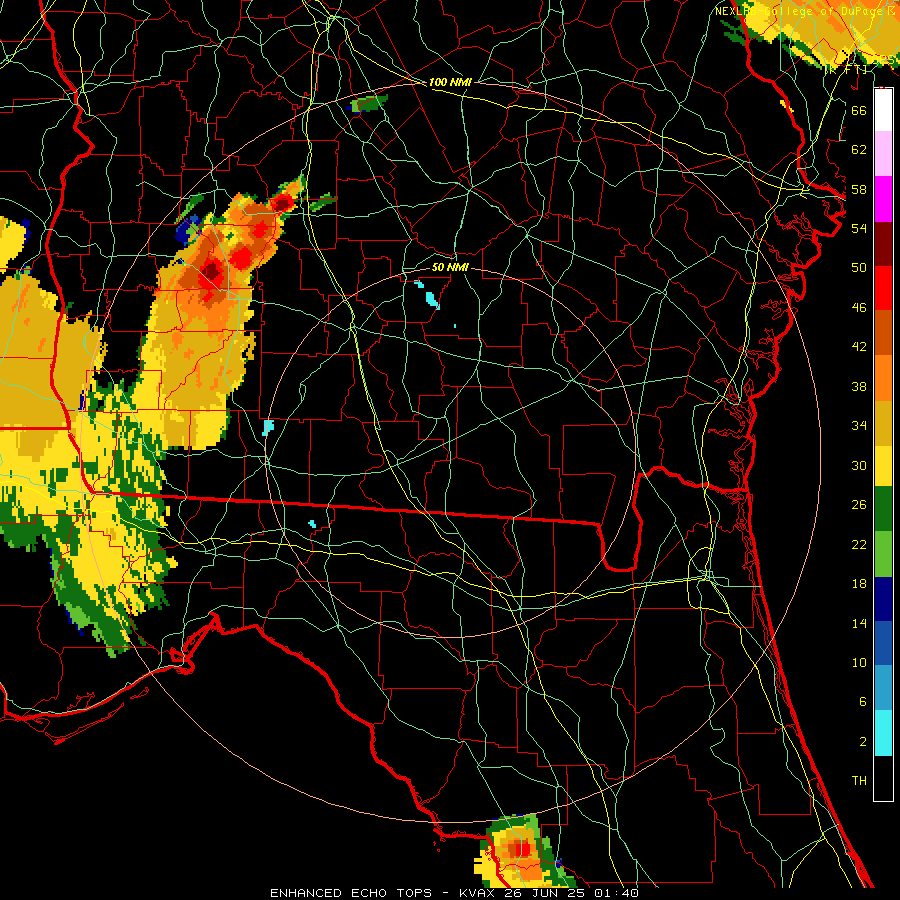Screen dimensions: 900x900
Task: Click the 42 legend value
Action: [x=859, y=346]
